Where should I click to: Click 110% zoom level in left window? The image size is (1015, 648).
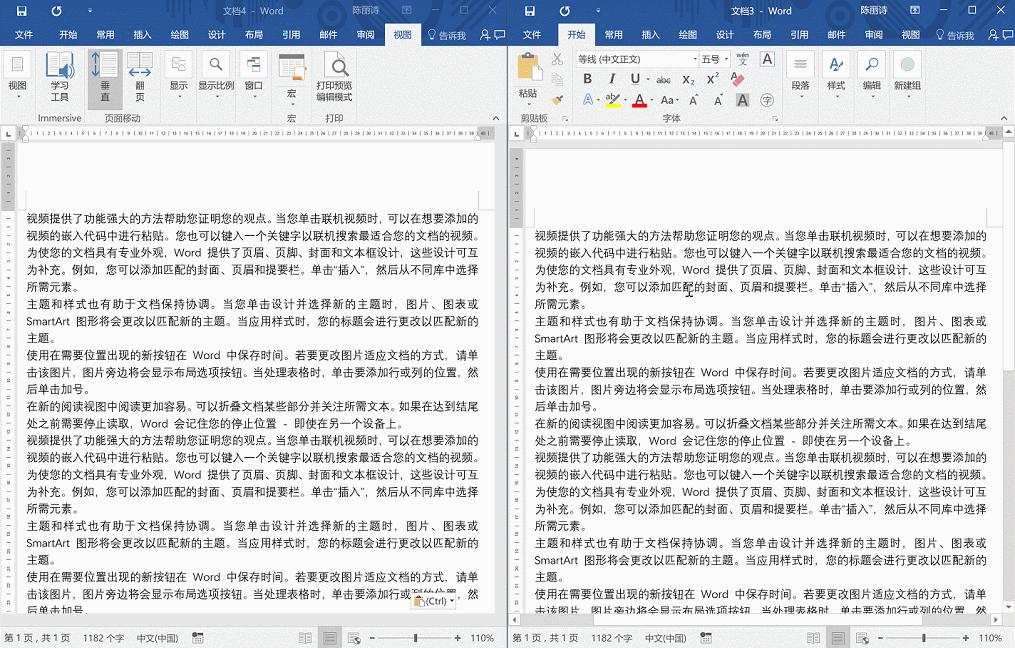pos(482,638)
